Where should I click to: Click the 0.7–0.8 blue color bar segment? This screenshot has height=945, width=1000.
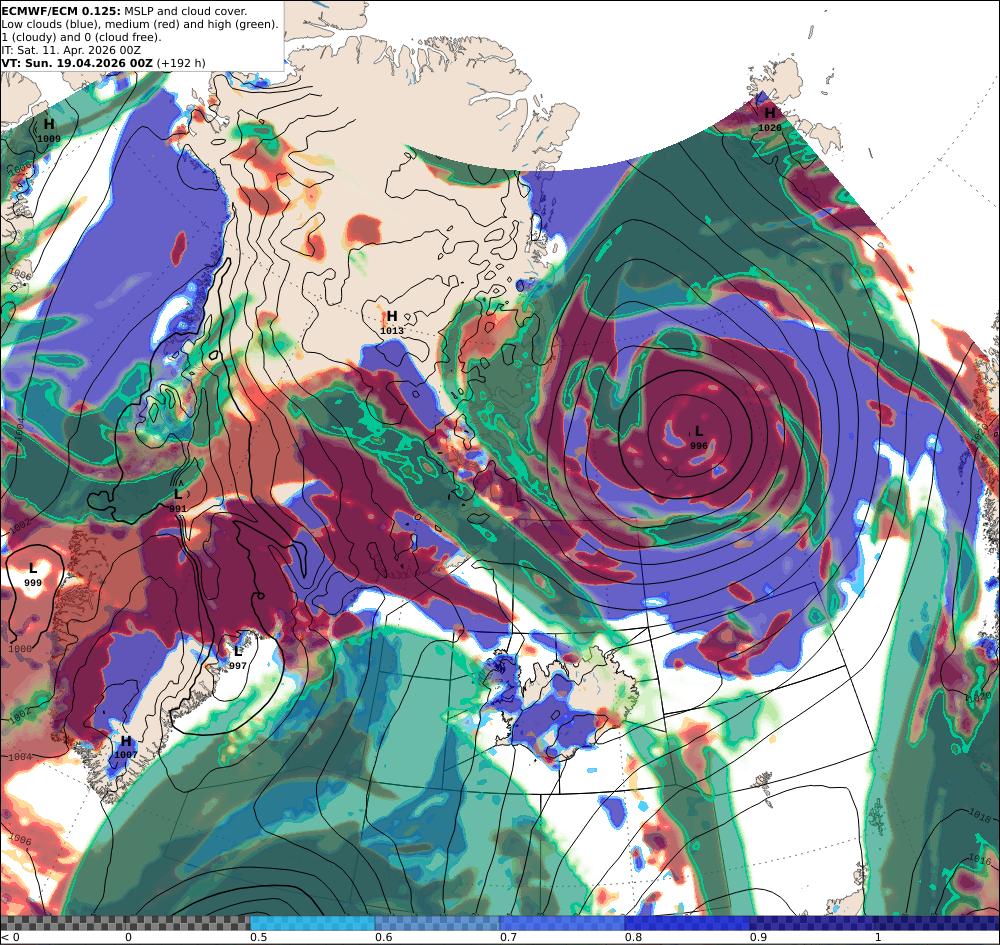[x=562, y=923]
